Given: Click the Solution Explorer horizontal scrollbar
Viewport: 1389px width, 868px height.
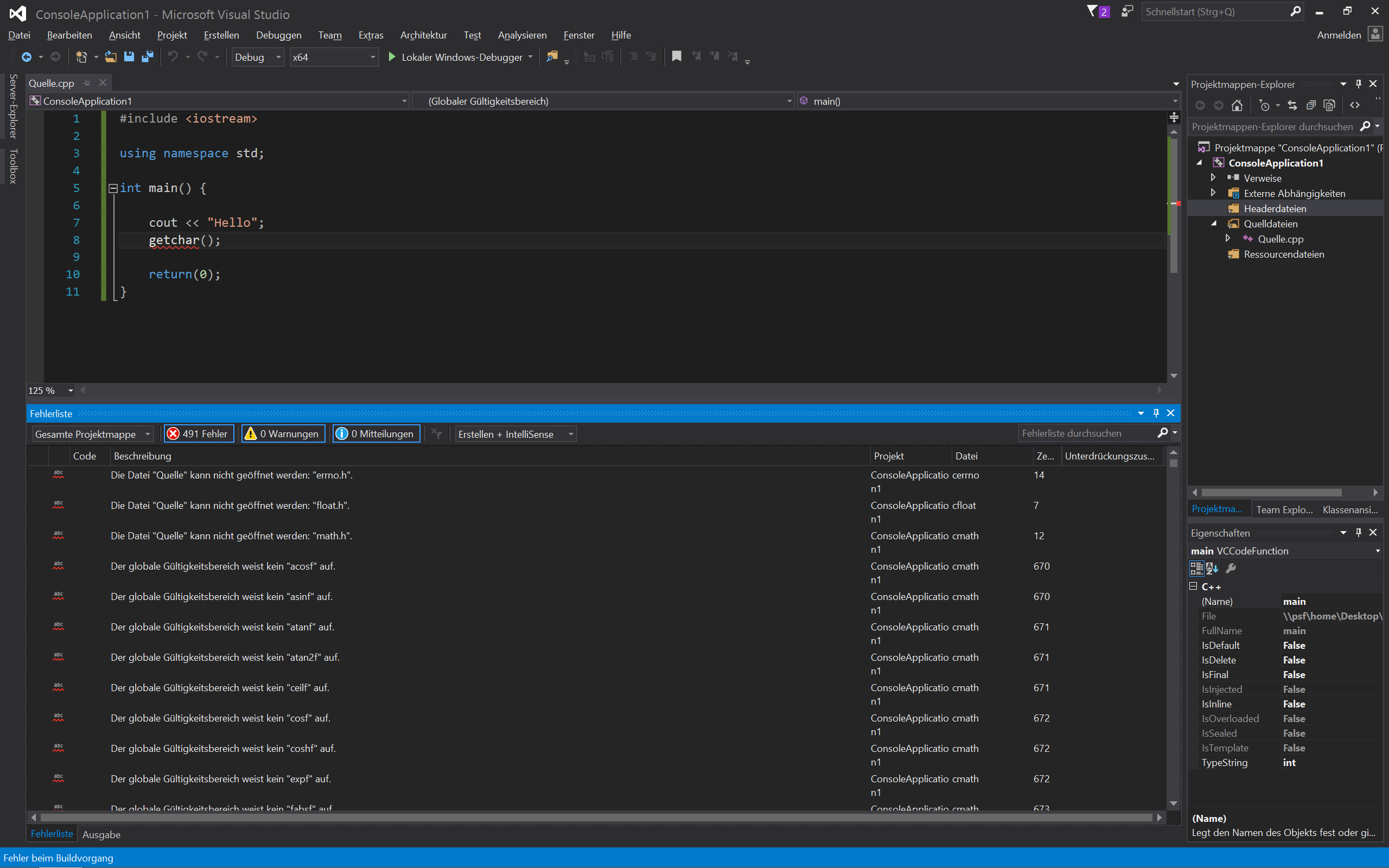Looking at the screenshot, I should pyautogui.click(x=1271, y=493).
